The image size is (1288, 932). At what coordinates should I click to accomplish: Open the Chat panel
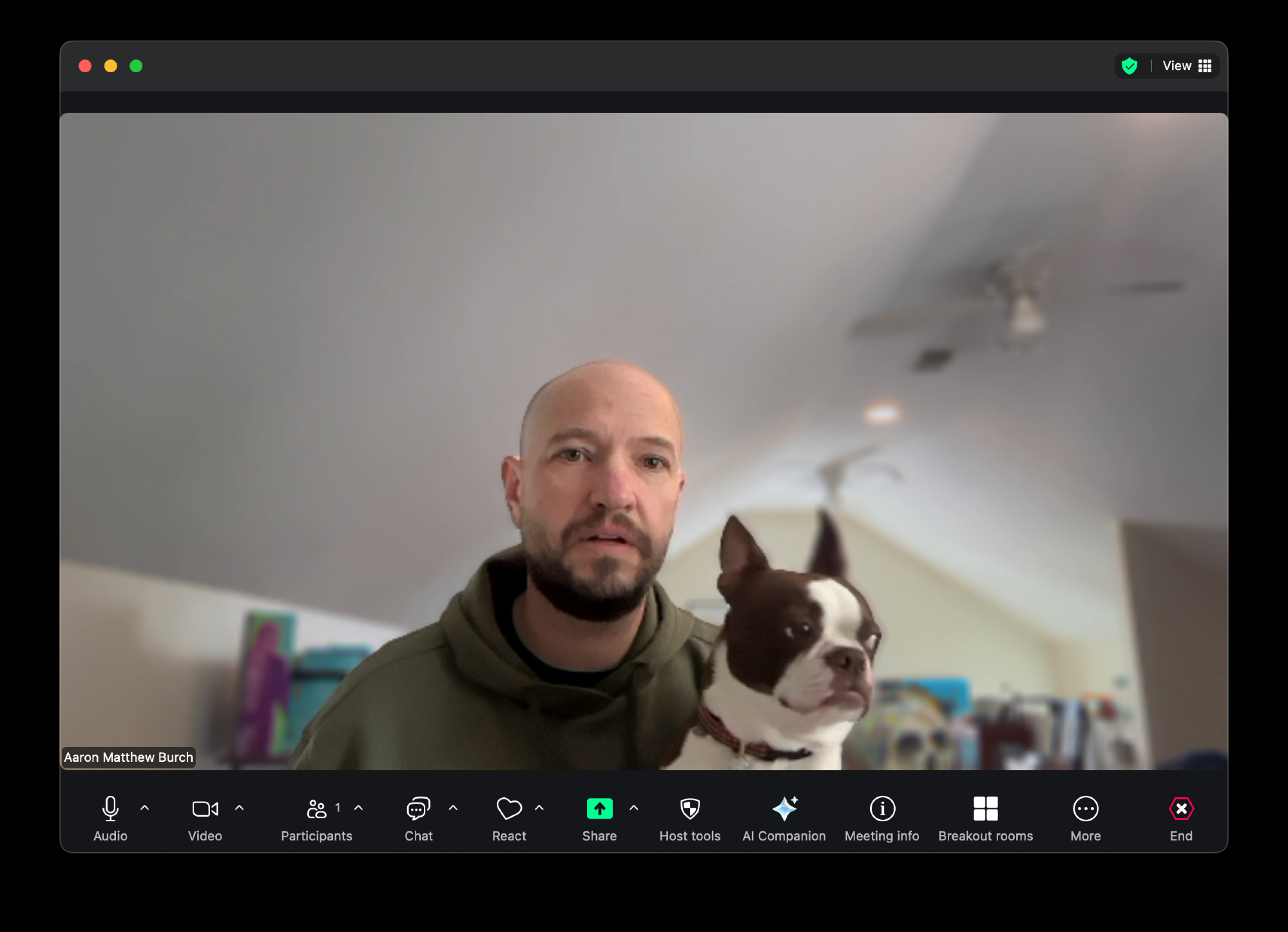coord(418,817)
